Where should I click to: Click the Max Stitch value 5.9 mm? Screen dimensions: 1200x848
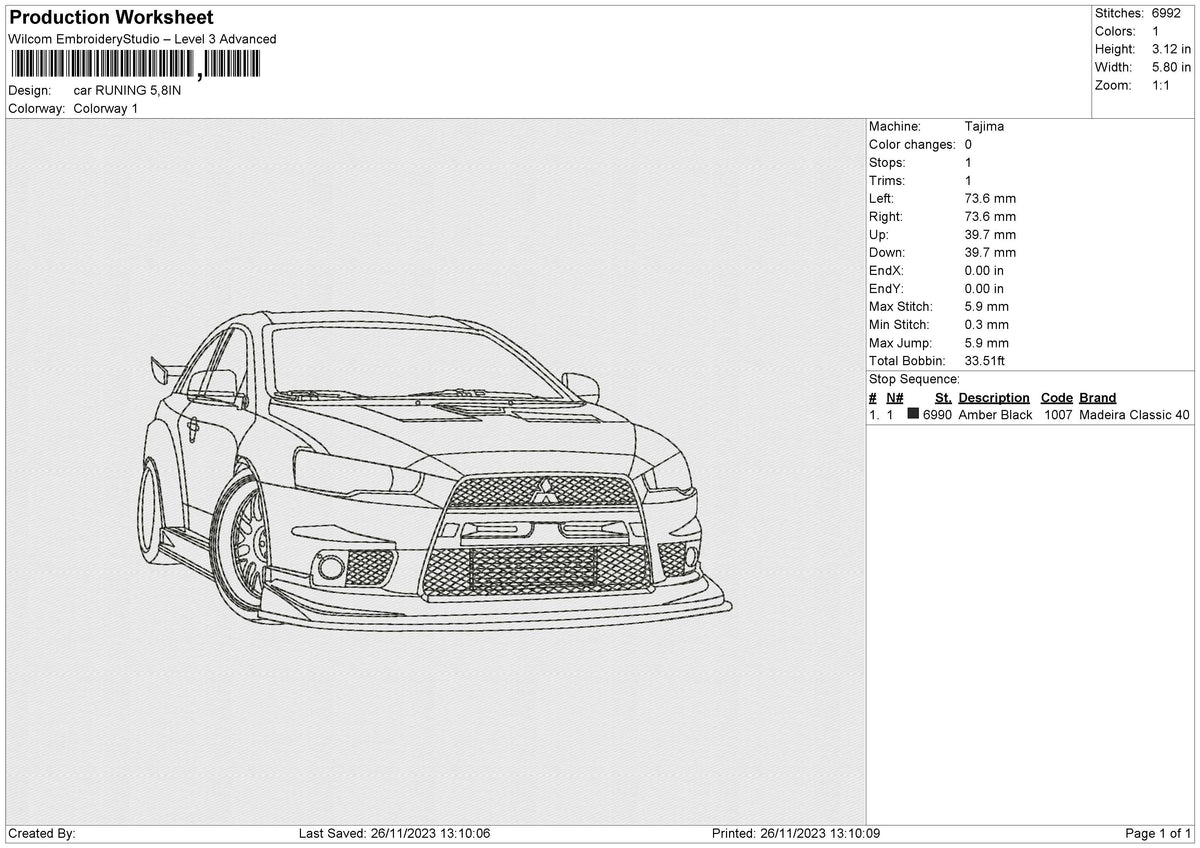tap(987, 306)
